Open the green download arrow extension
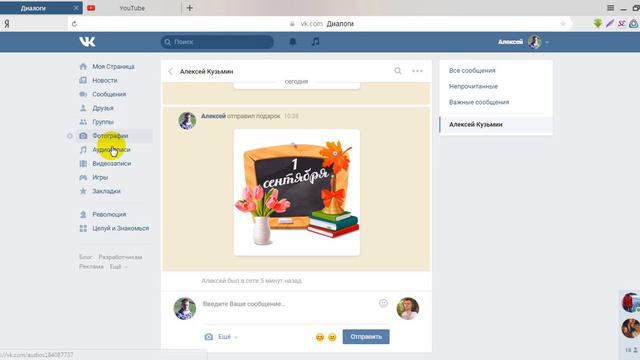The image size is (640, 360). (x=598, y=24)
